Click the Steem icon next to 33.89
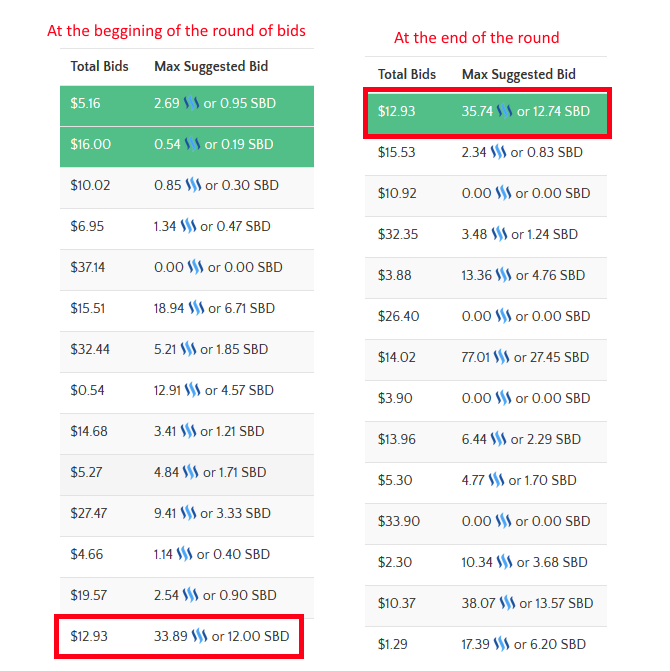Viewport: 670px width, 671px height. click(x=199, y=636)
